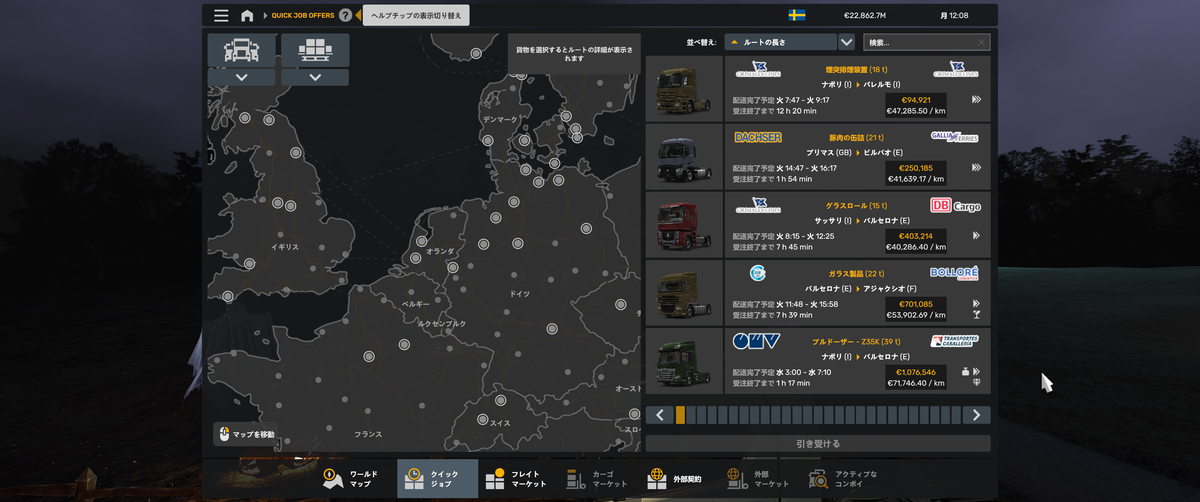Go to previous page of job offers
This screenshot has height=502, width=1200.
(x=659, y=414)
